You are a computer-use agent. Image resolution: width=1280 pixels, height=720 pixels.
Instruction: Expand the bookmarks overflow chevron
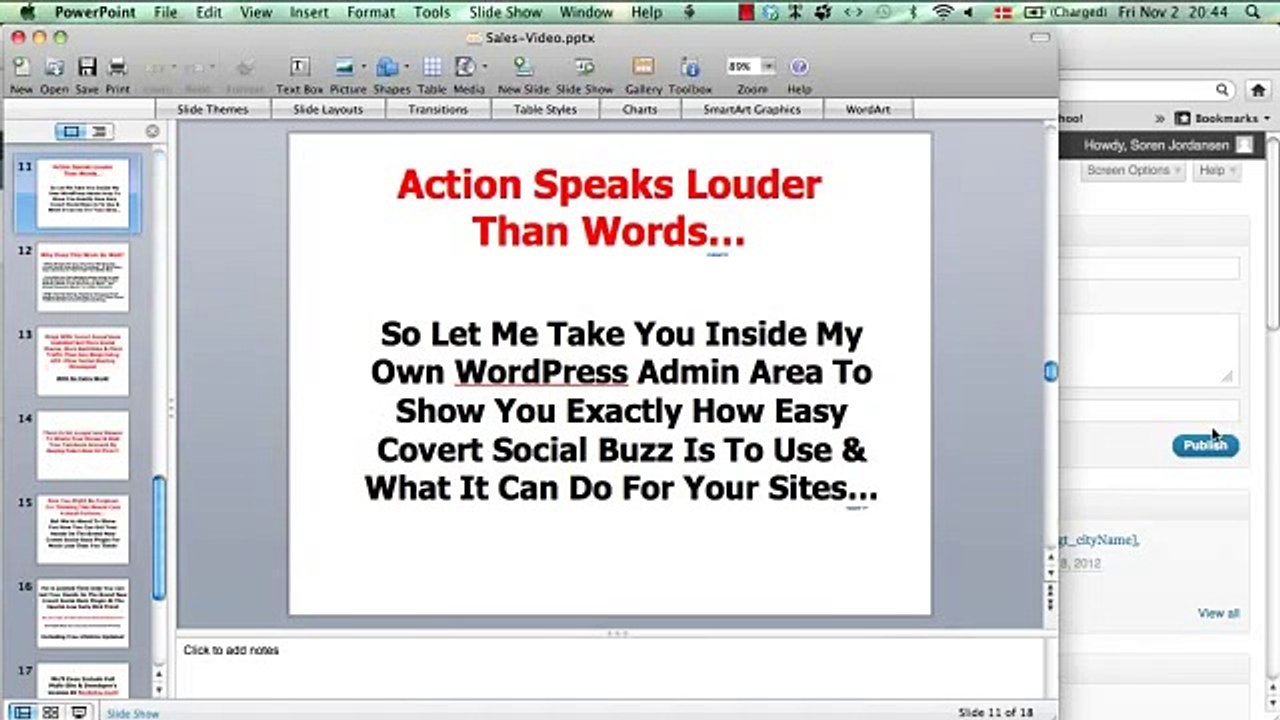pyautogui.click(x=1160, y=118)
